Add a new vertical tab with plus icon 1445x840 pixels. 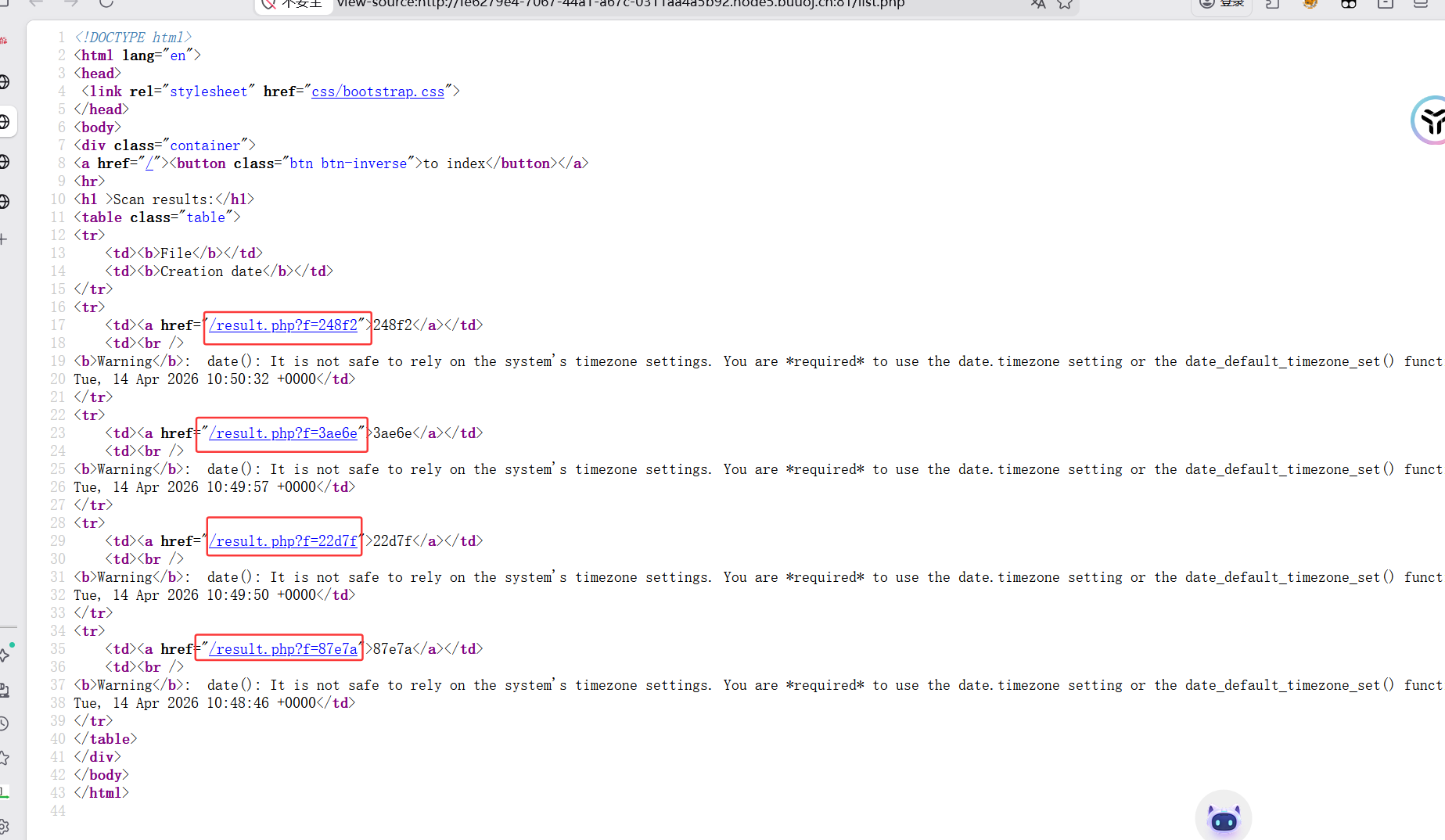[4, 239]
